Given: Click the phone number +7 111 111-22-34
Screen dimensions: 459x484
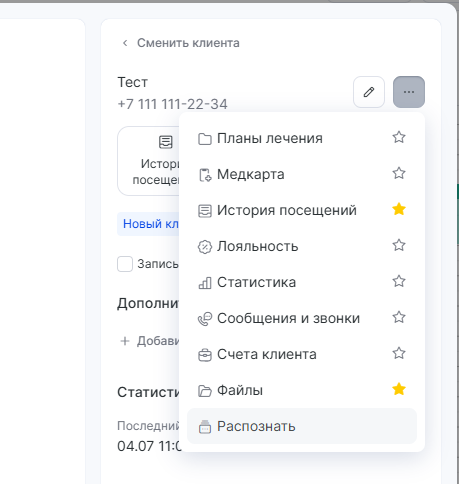Looking at the screenshot, I should tap(173, 104).
